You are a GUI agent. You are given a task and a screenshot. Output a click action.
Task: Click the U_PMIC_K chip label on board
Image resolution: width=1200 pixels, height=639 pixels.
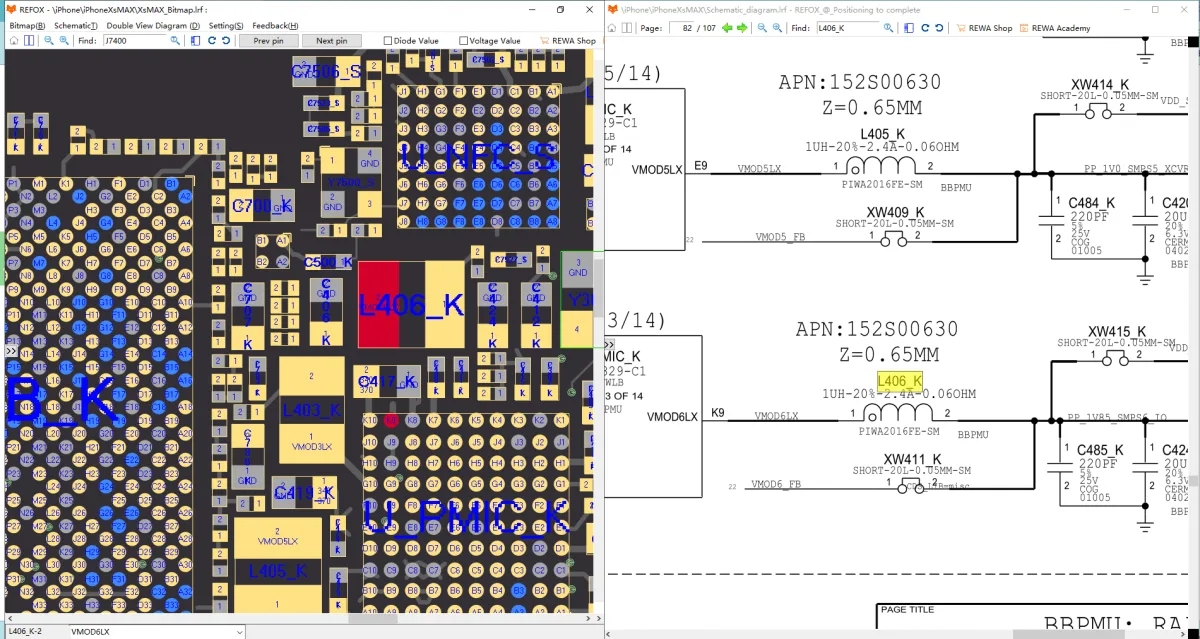465,520
